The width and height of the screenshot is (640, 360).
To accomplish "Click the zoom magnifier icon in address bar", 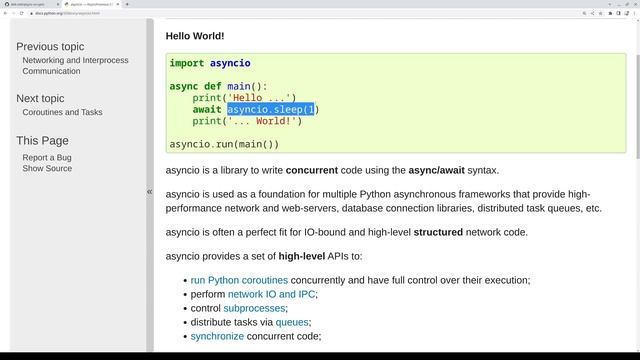I will pyautogui.click(x=584, y=13).
